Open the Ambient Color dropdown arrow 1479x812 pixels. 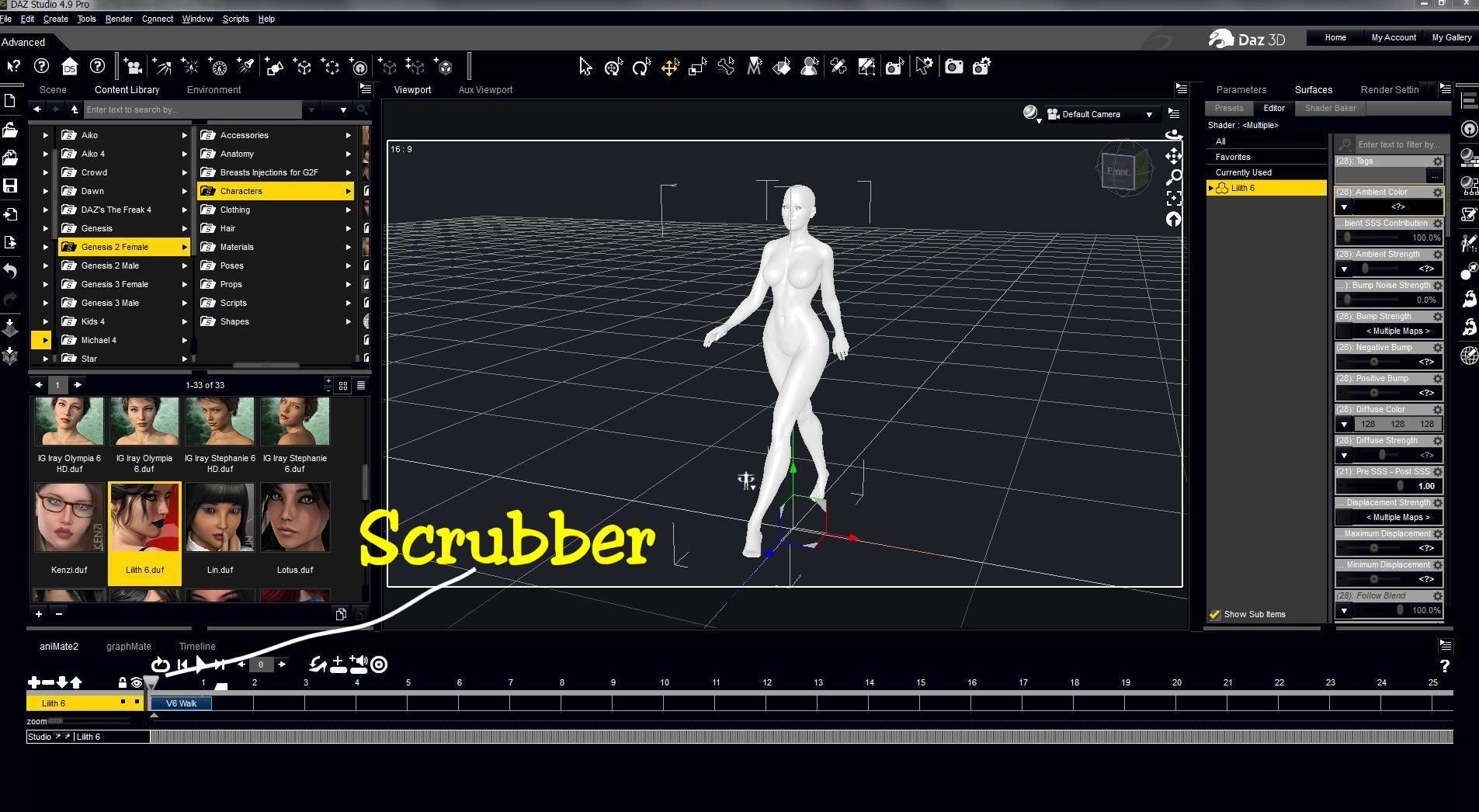(x=1344, y=207)
